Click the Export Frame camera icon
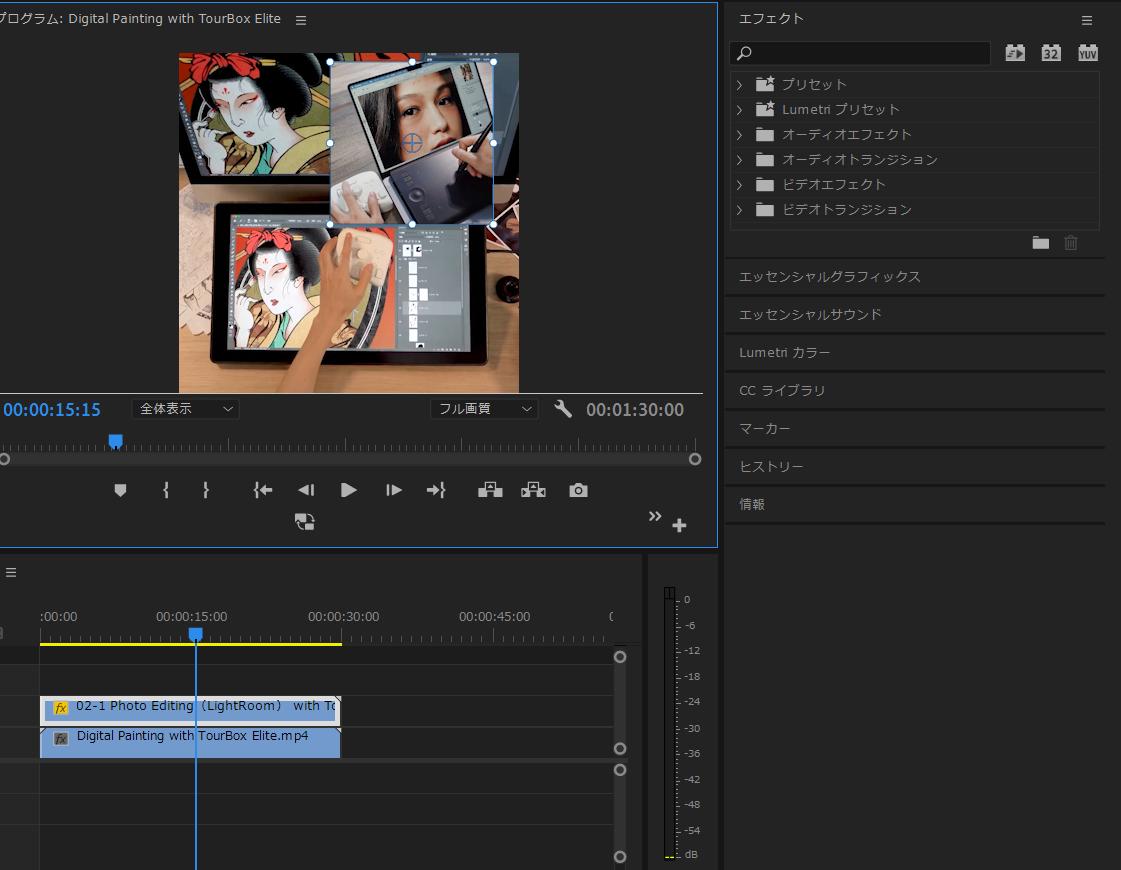Image resolution: width=1121 pixels, height=870 pixels. [x=578, y=490]
